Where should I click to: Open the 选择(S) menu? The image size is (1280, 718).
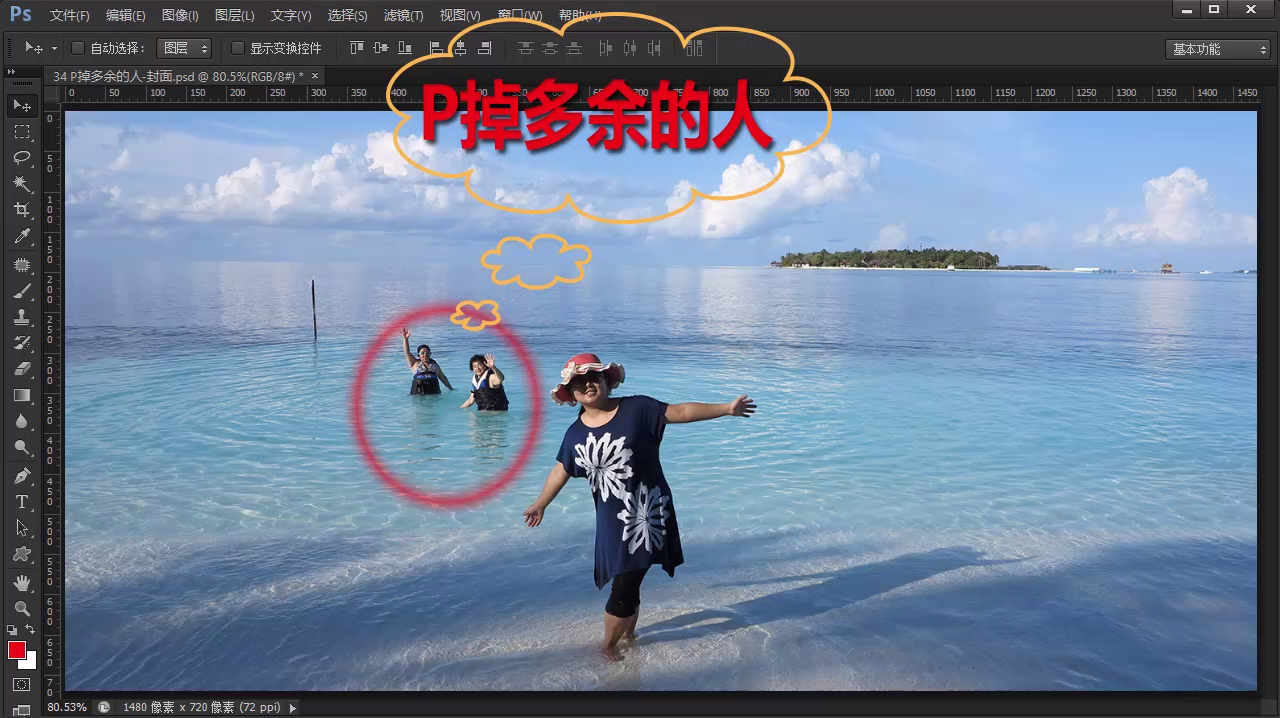point(347,16)
